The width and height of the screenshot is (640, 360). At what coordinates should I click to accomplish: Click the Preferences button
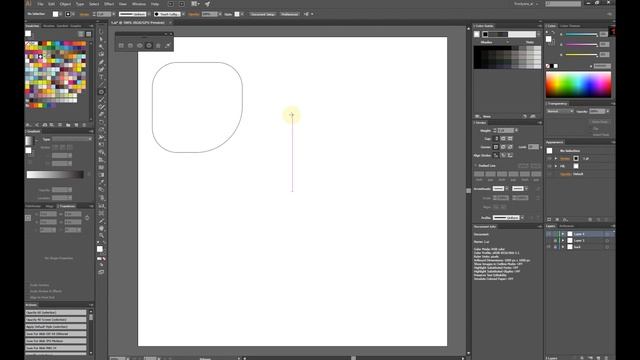click(289, 14)
